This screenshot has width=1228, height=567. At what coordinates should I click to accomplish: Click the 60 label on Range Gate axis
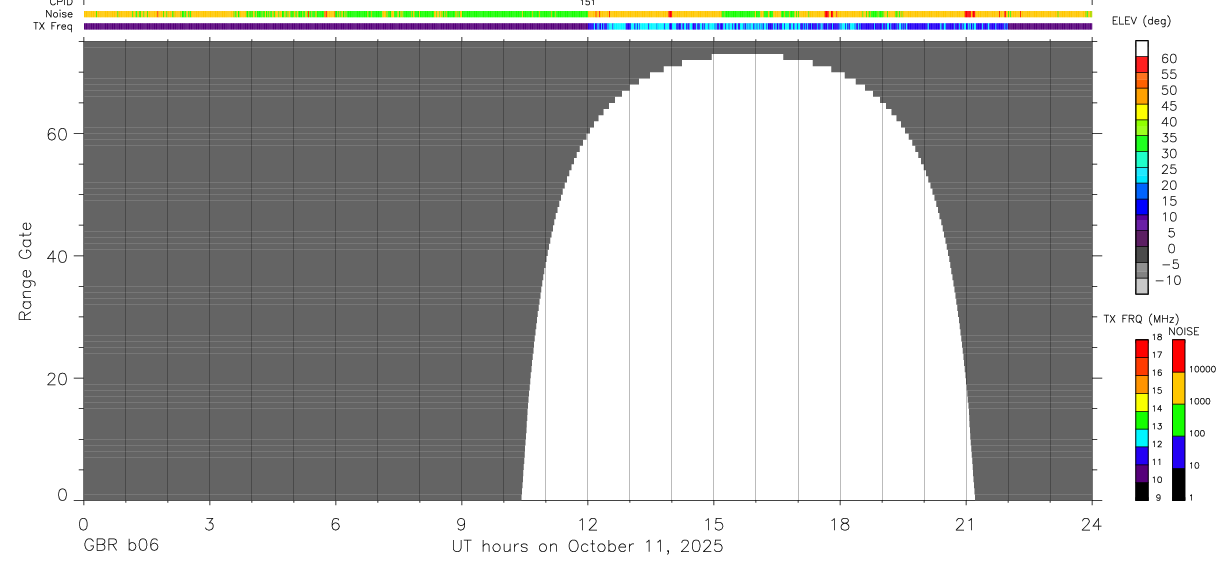58,133
